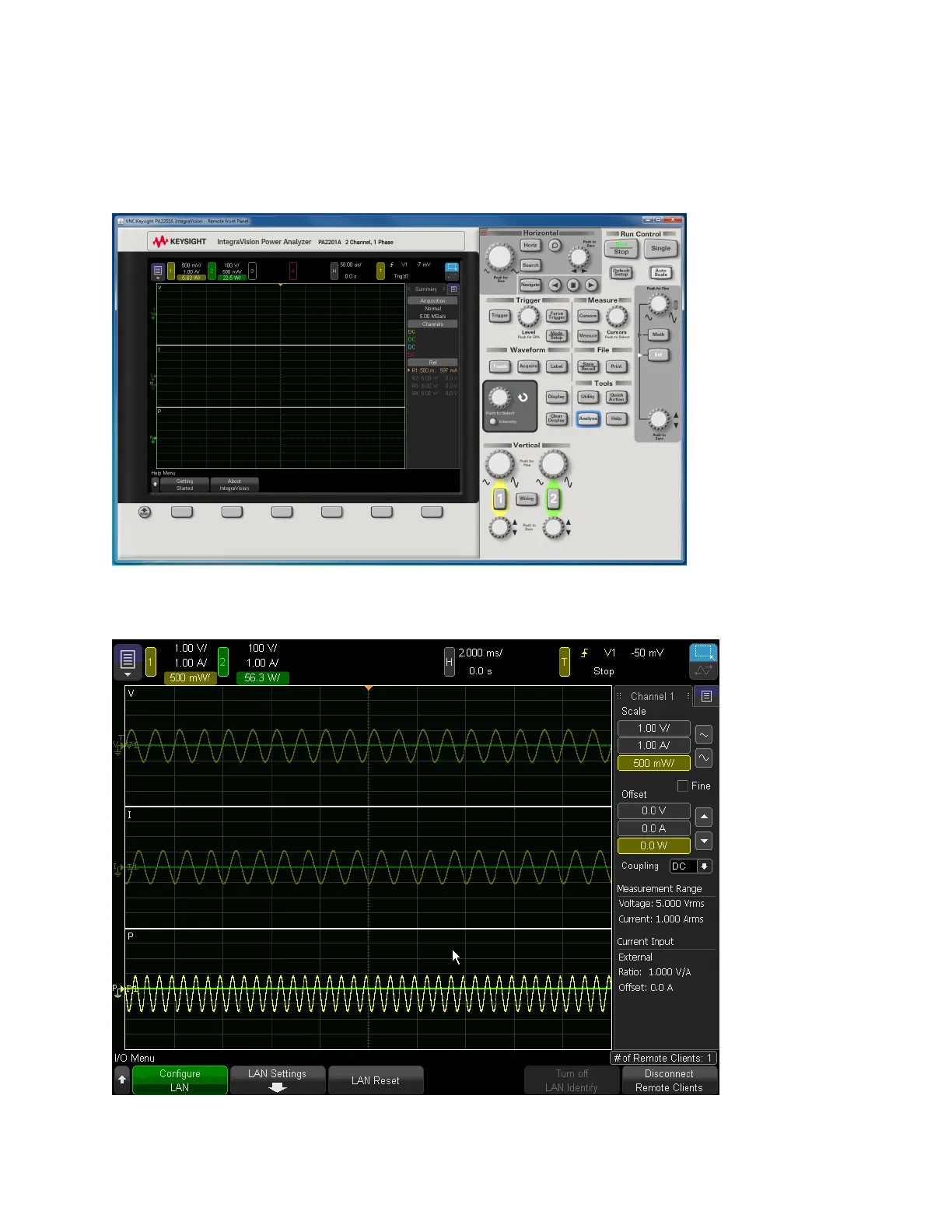Image resolution: width=952 pixels, height=1232 pixels.
Task: Click the Configure LAN softkey
Action: pos(180,1080)
